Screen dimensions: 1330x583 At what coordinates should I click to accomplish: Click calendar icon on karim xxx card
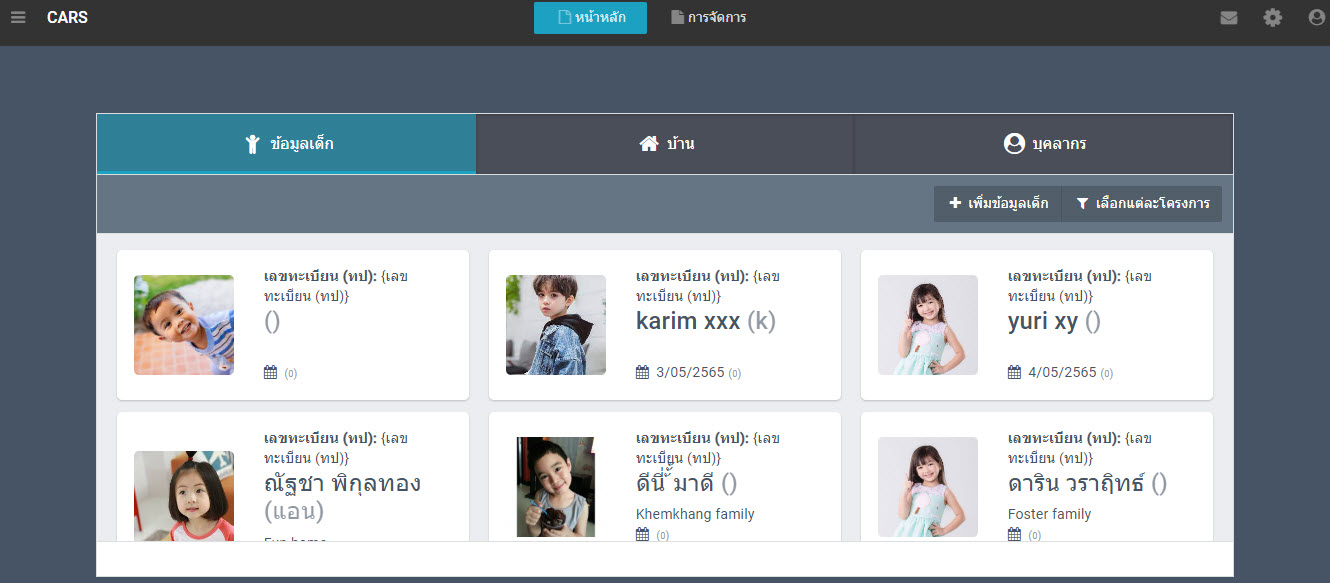pyautogui.click(x=642, y=373)
